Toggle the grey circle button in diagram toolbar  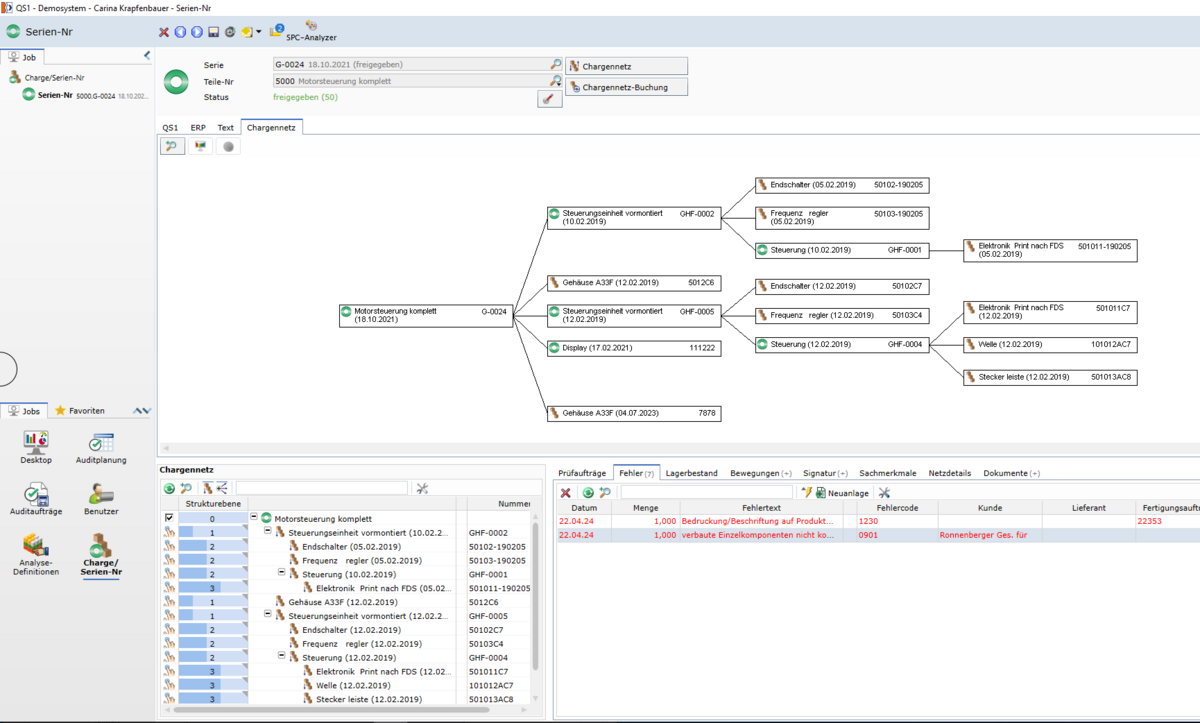click(228, 146)
